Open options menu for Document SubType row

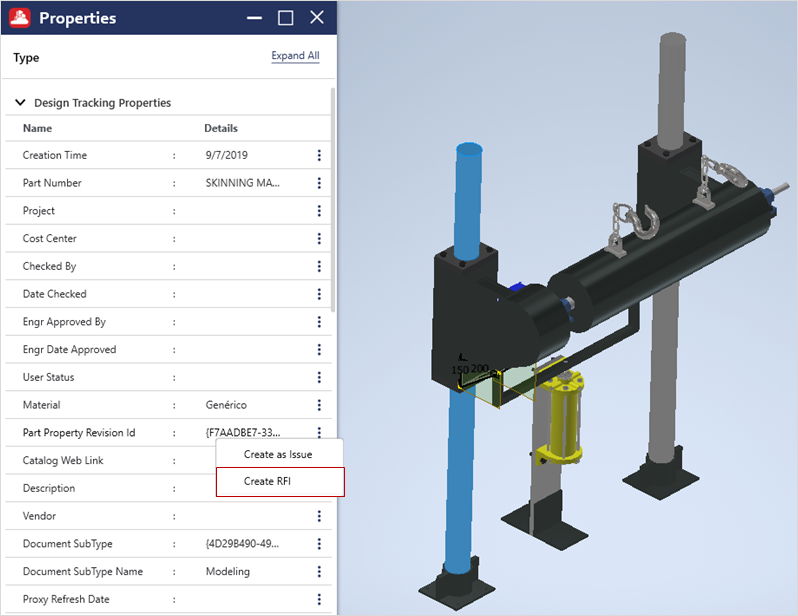[319, 544]
